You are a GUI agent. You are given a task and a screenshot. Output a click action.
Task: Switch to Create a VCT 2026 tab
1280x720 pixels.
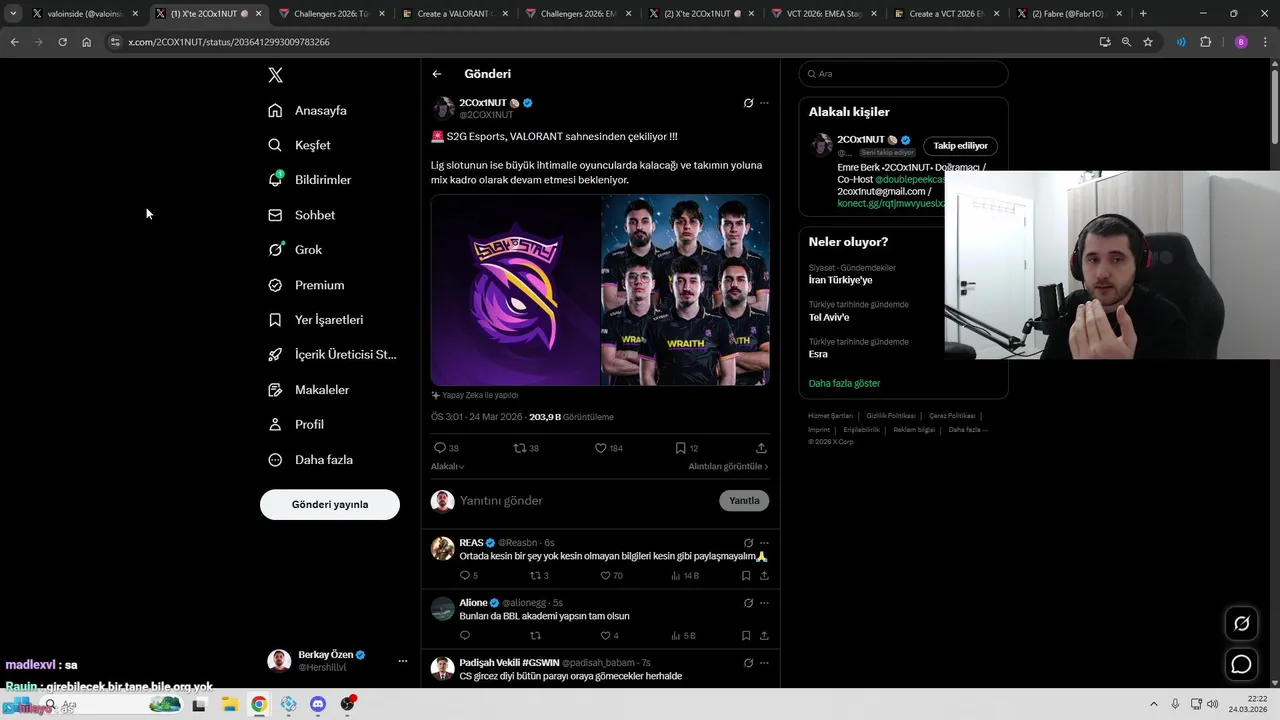[x=947, y=14]
